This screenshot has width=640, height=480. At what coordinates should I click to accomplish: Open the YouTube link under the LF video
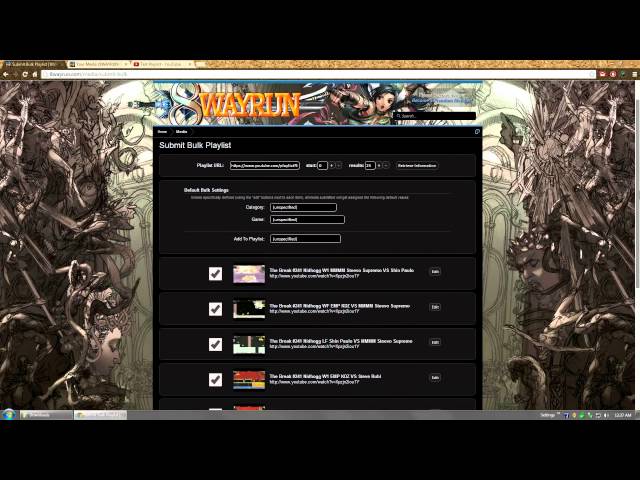pos(314,347)
